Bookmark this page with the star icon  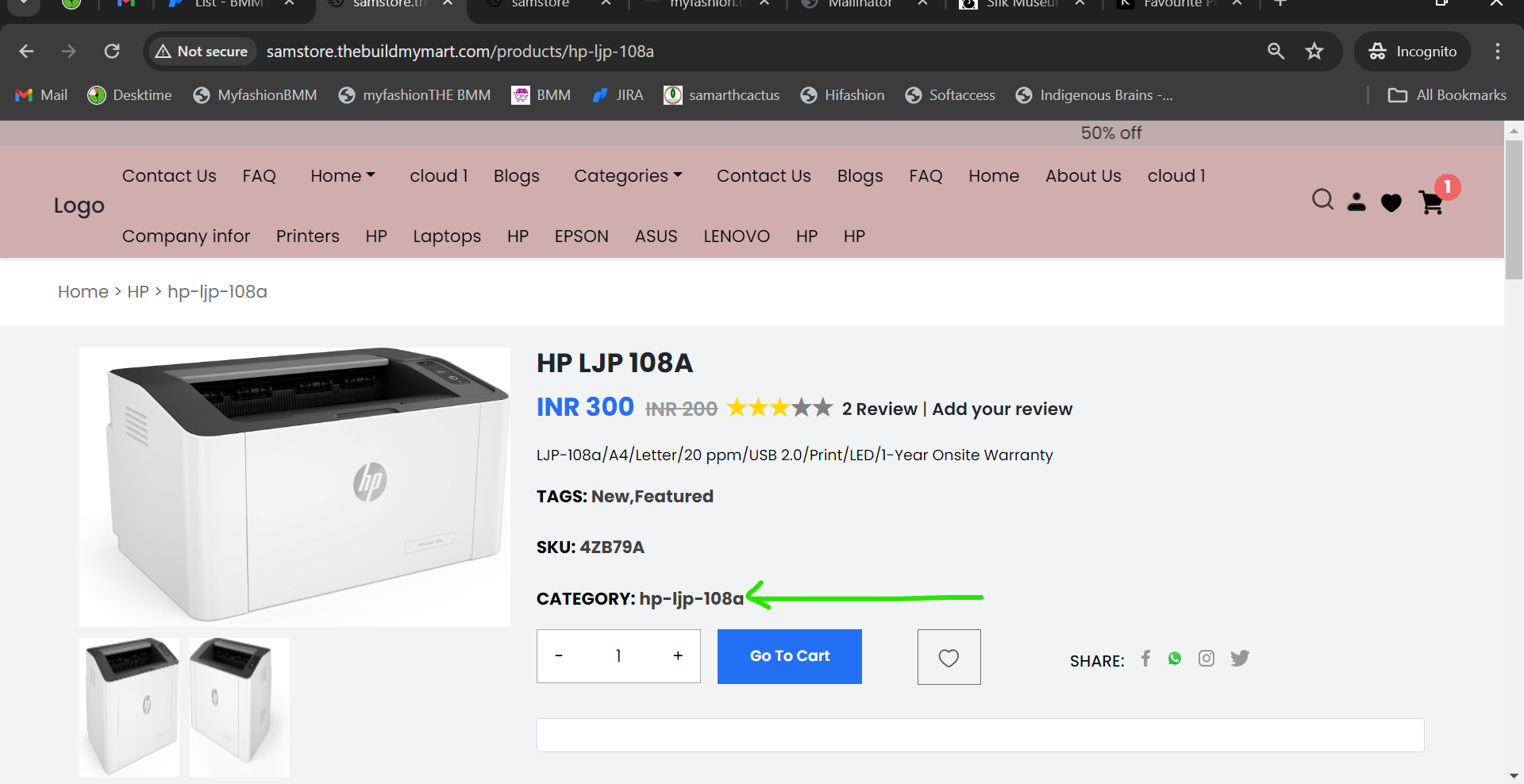point(1314,52)
